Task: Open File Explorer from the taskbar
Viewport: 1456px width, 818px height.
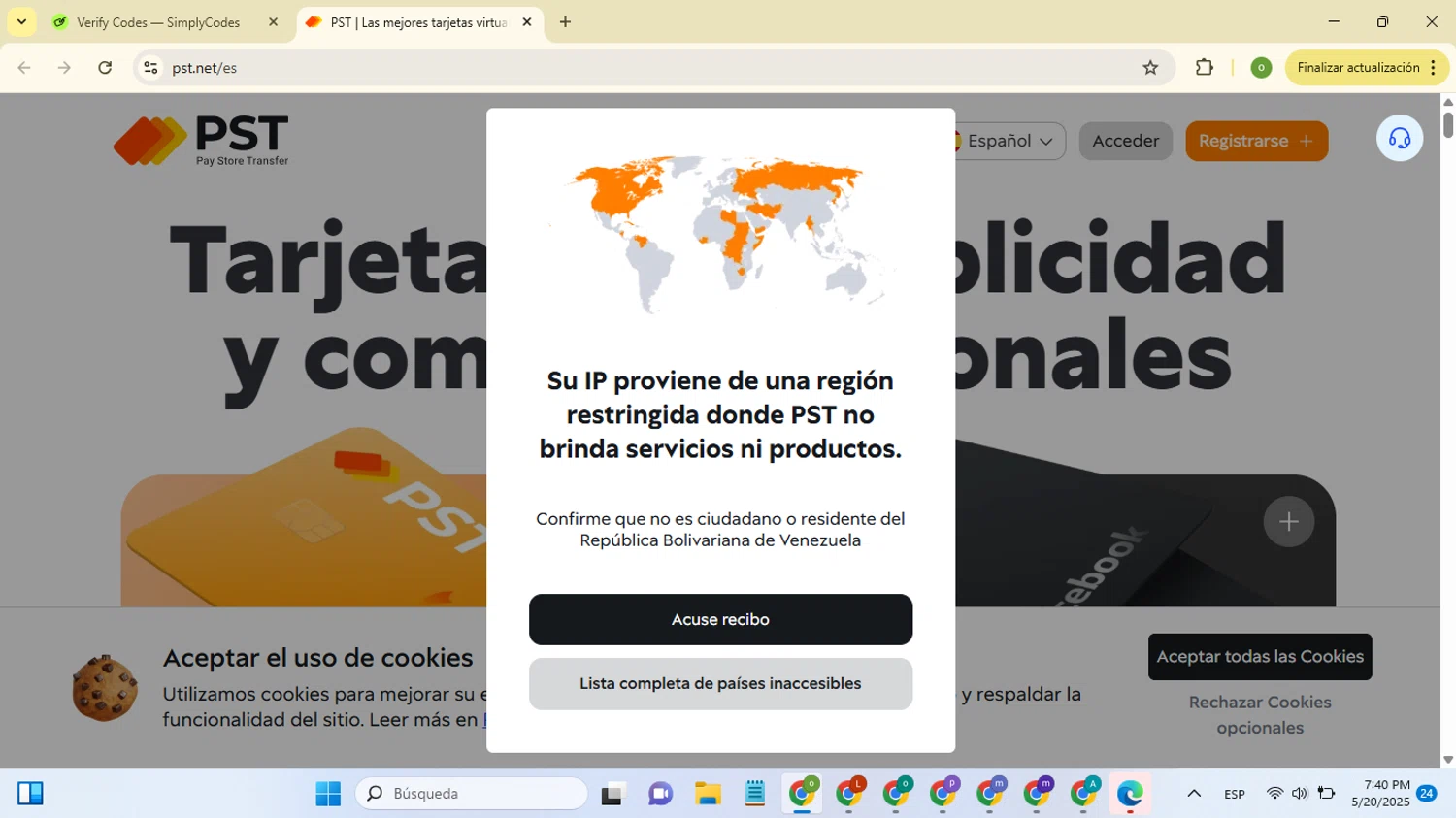Action: point(708,794)
